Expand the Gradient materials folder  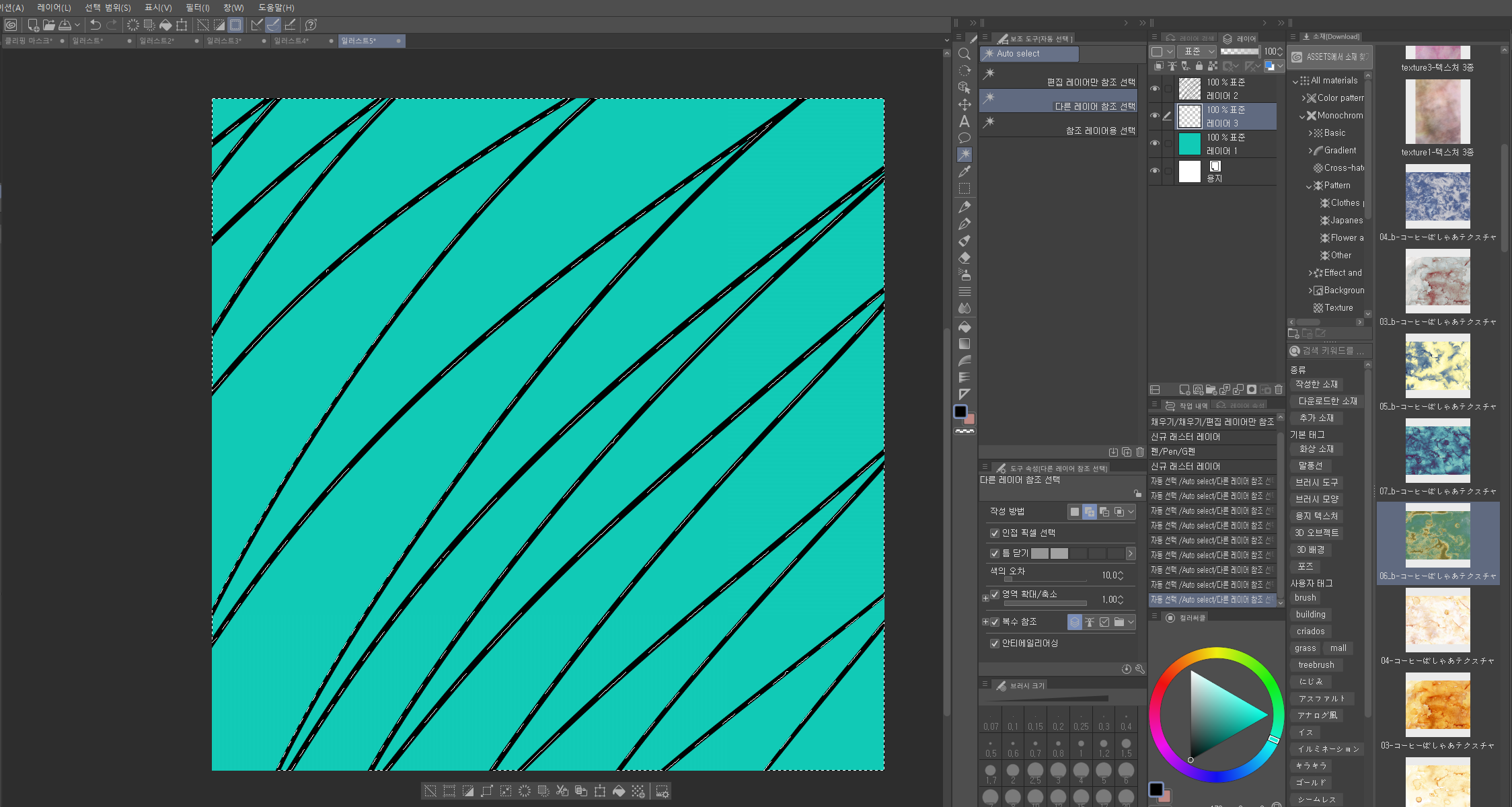pyautogui.click(x=1310, y=151)
